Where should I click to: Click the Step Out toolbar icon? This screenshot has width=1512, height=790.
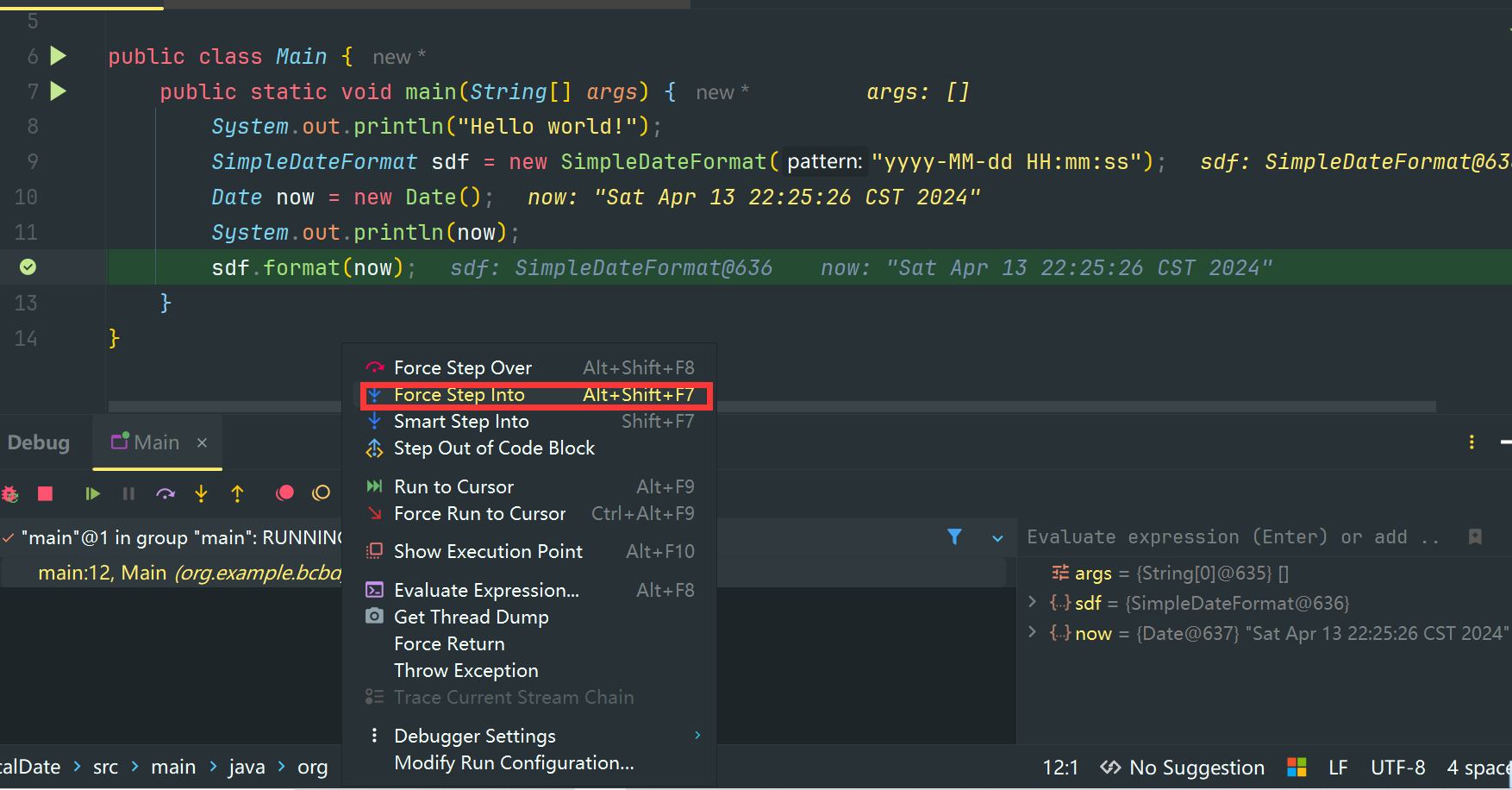(x=238, y=493)
